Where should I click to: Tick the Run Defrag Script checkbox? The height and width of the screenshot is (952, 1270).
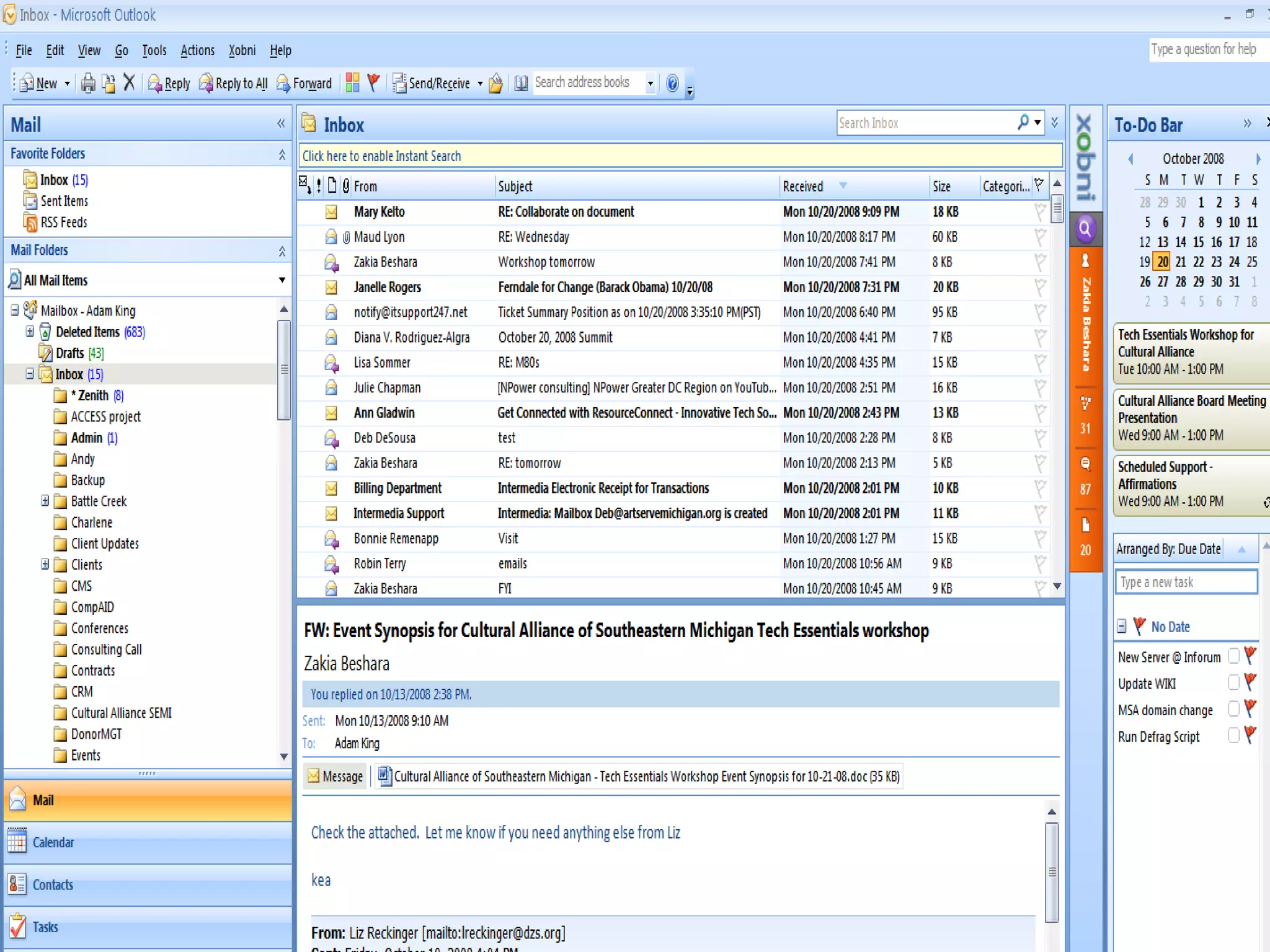1233,736
